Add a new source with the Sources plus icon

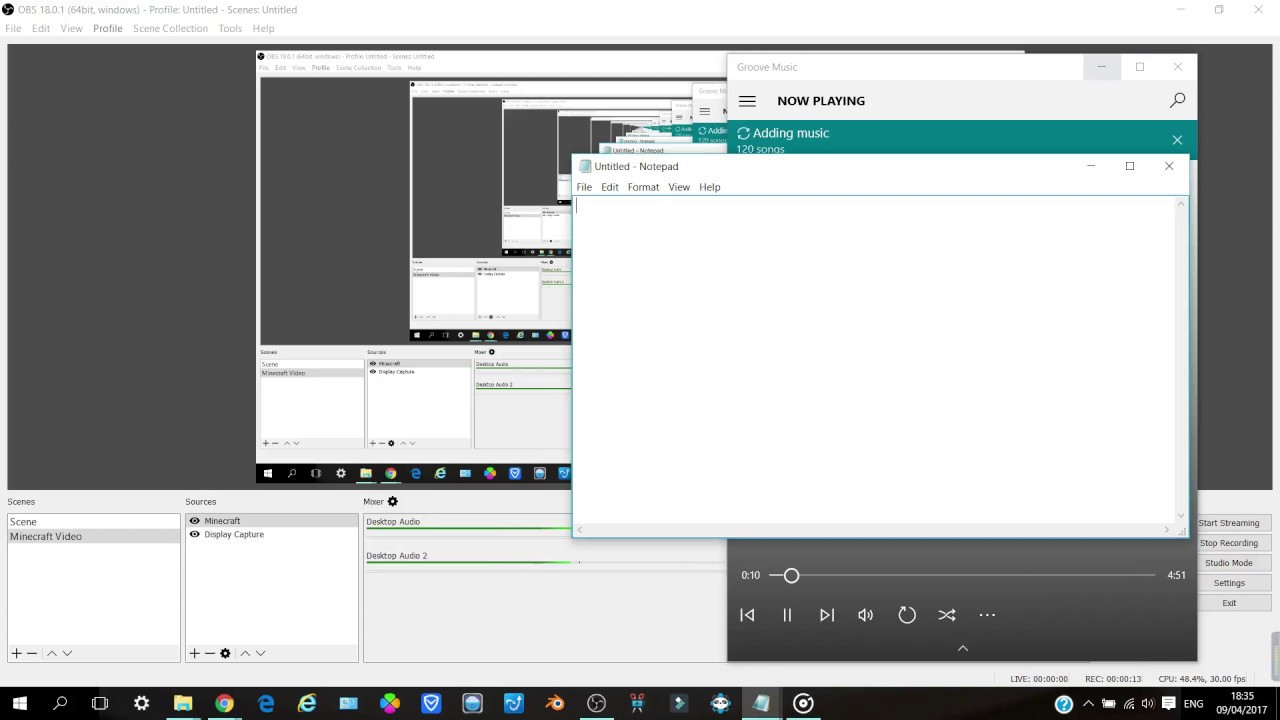pyautogui.click(x=194, y=653)
